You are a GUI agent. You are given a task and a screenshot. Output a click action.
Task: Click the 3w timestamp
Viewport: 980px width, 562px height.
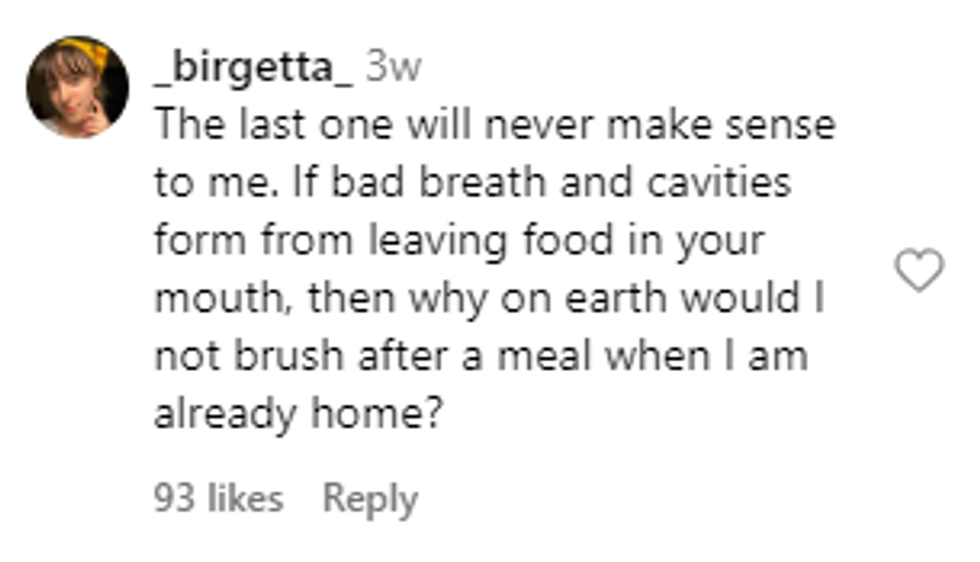coord(393,68)
